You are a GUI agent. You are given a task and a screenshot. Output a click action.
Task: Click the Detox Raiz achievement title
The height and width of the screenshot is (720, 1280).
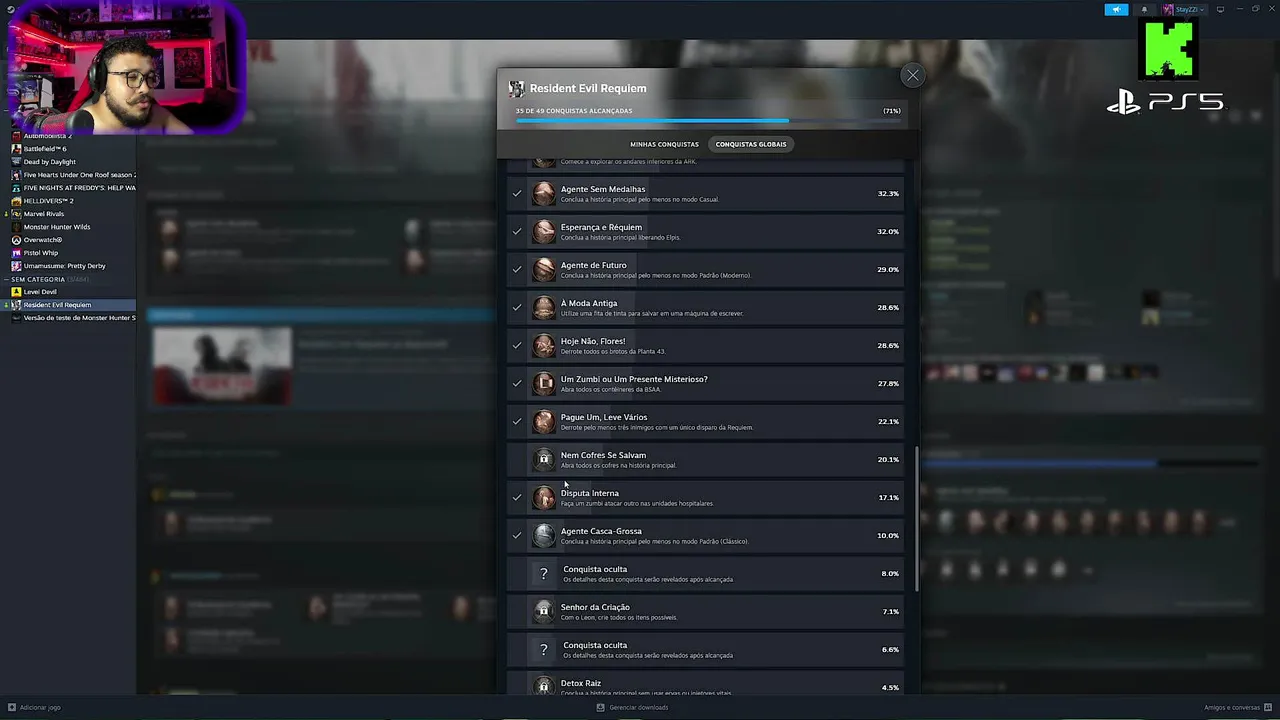pyautogui.click(x=581, y=683)
